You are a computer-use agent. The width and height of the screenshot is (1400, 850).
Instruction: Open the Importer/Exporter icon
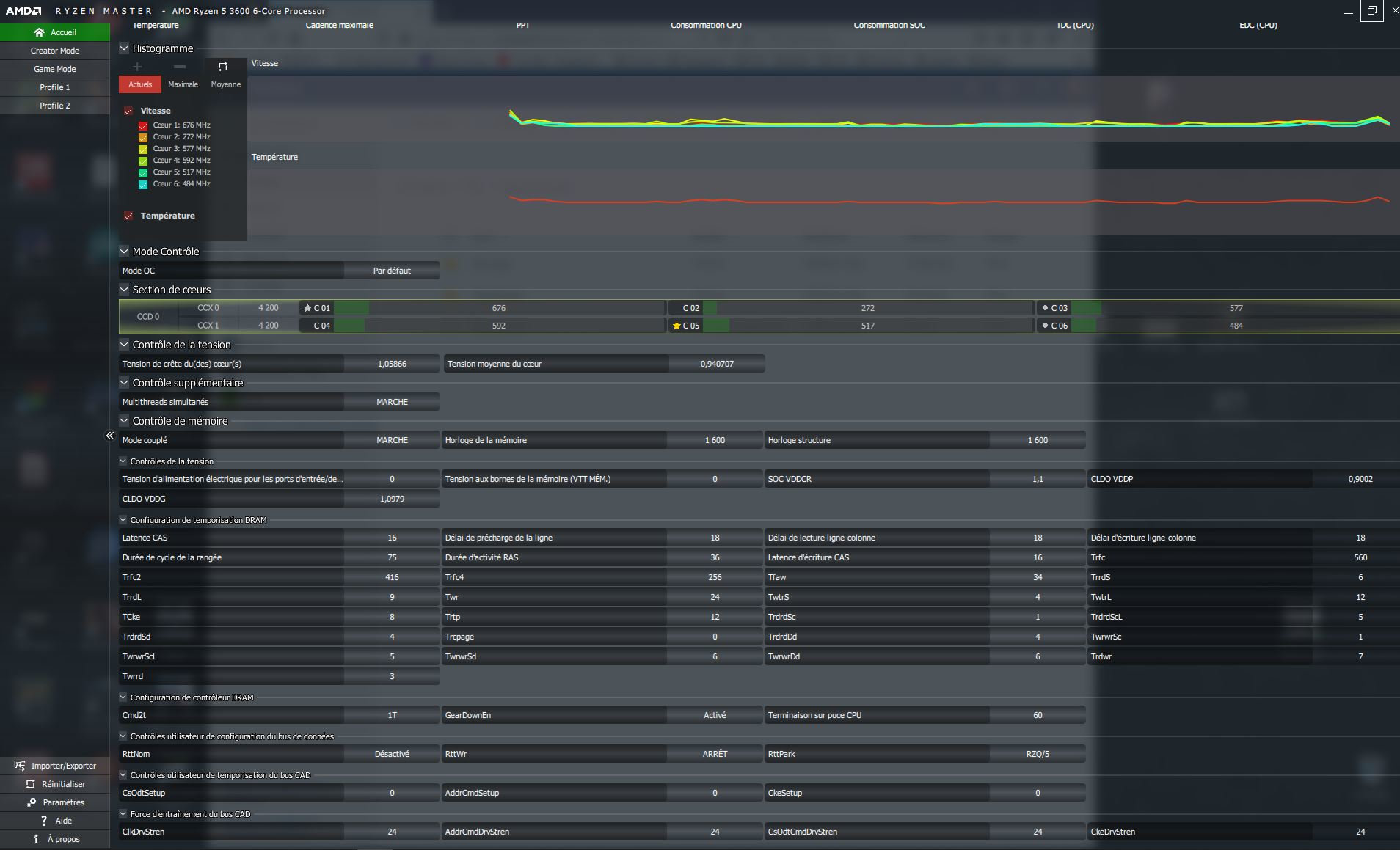tap(20, 766)
